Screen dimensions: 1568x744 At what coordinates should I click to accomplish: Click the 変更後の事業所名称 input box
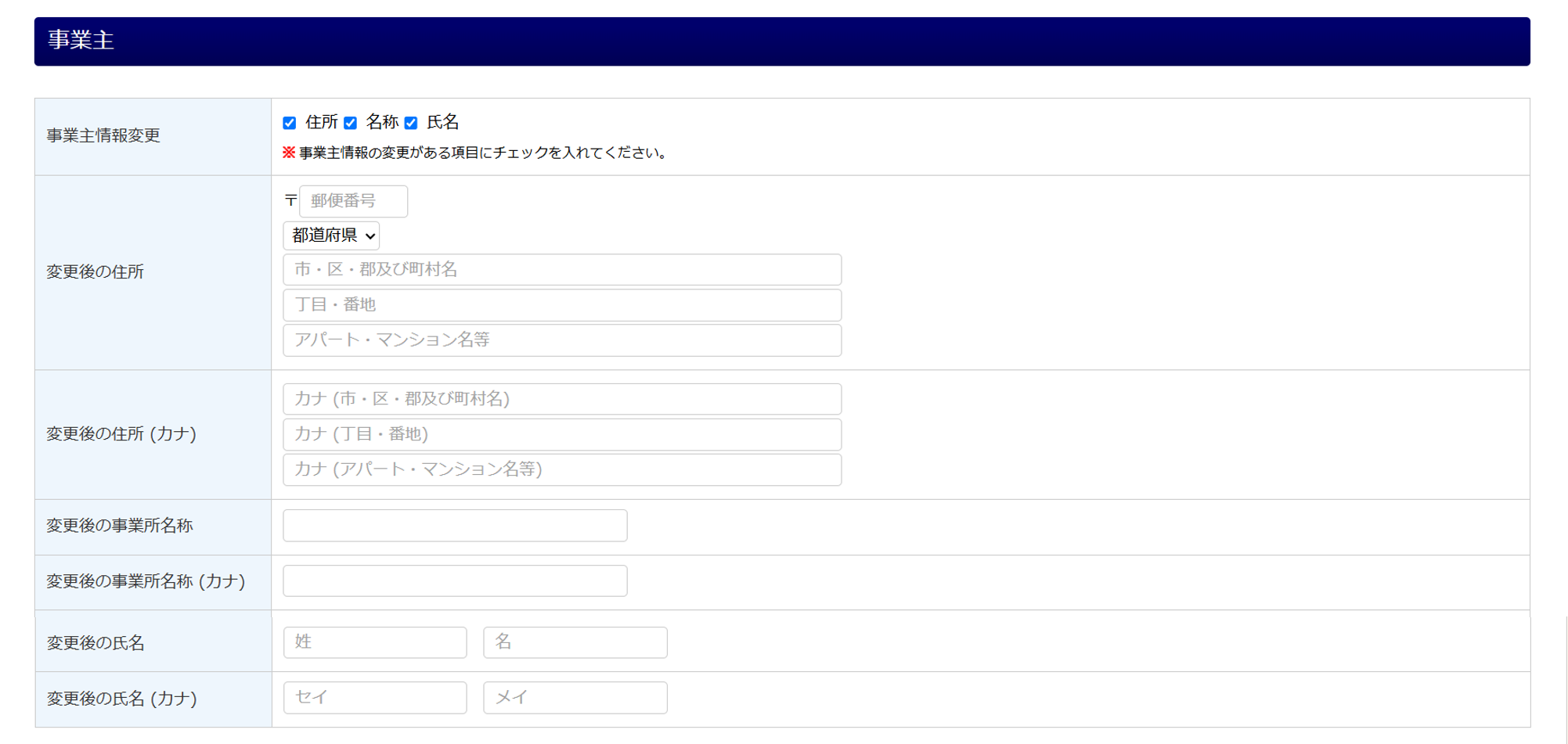[x=455, y=526]
